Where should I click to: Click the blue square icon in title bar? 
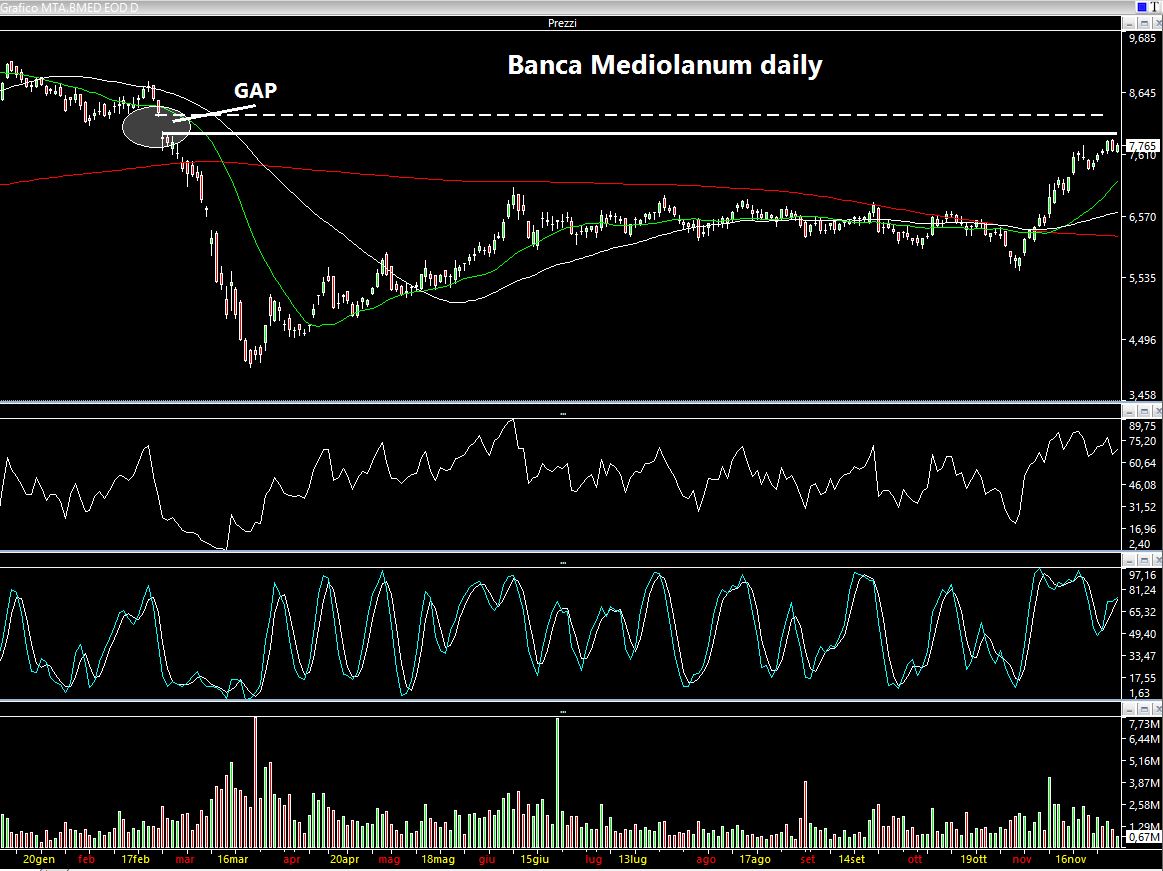pos(1141,7)
